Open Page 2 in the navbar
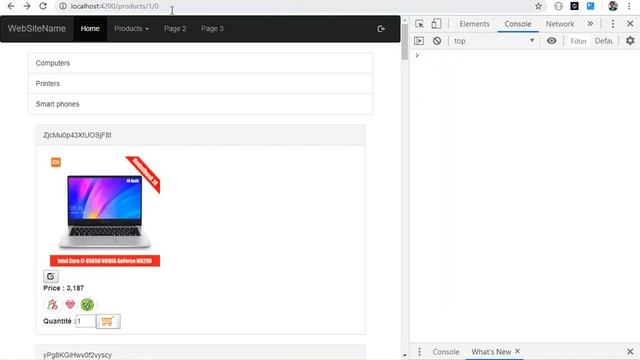 click(175, 29)
